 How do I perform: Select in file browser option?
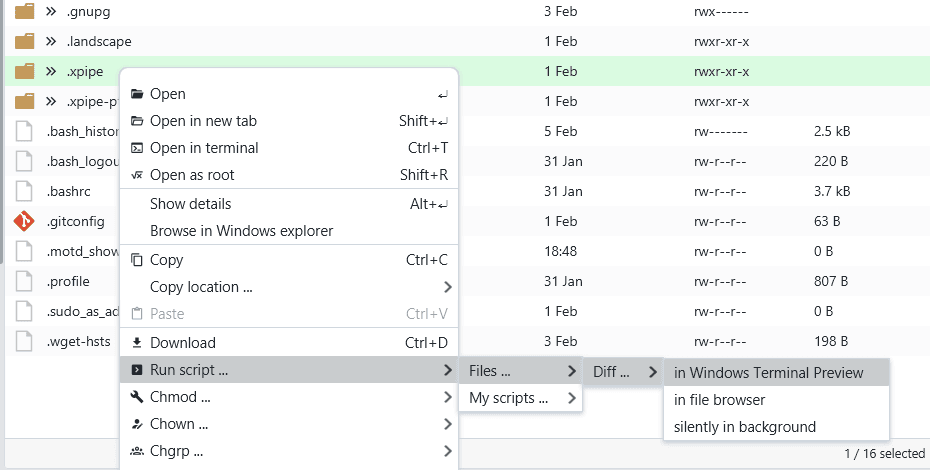719,400
